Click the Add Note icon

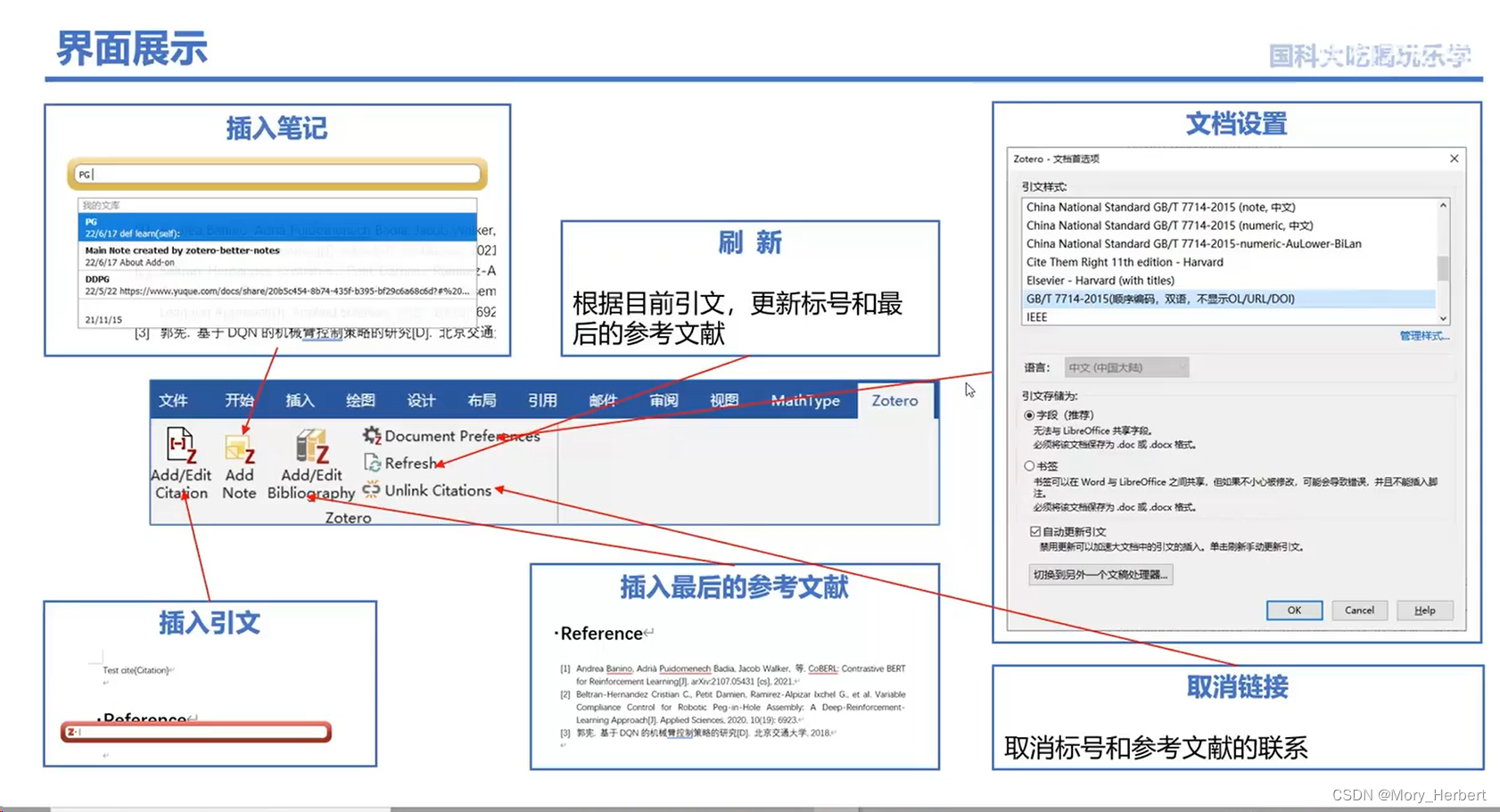(240, 448)
